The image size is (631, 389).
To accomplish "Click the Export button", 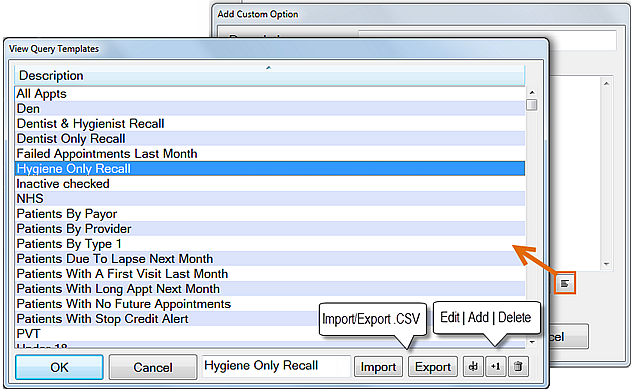I will 433,366.
